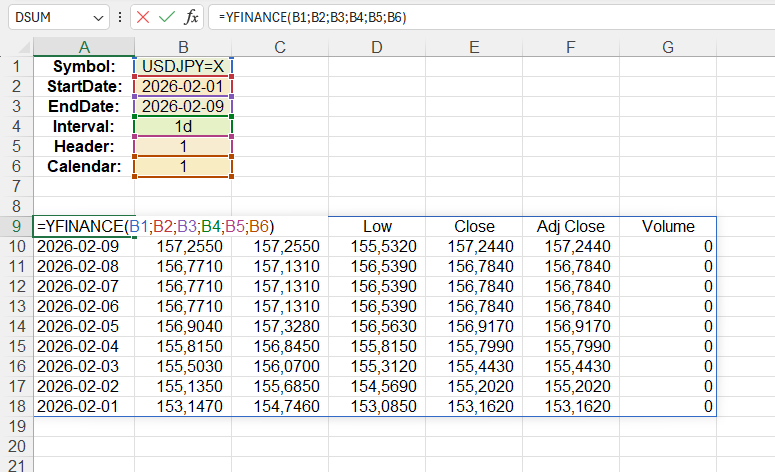The image size is (775, 472).
Task: Click the Symbol: label cell
Action: [84, 66]
